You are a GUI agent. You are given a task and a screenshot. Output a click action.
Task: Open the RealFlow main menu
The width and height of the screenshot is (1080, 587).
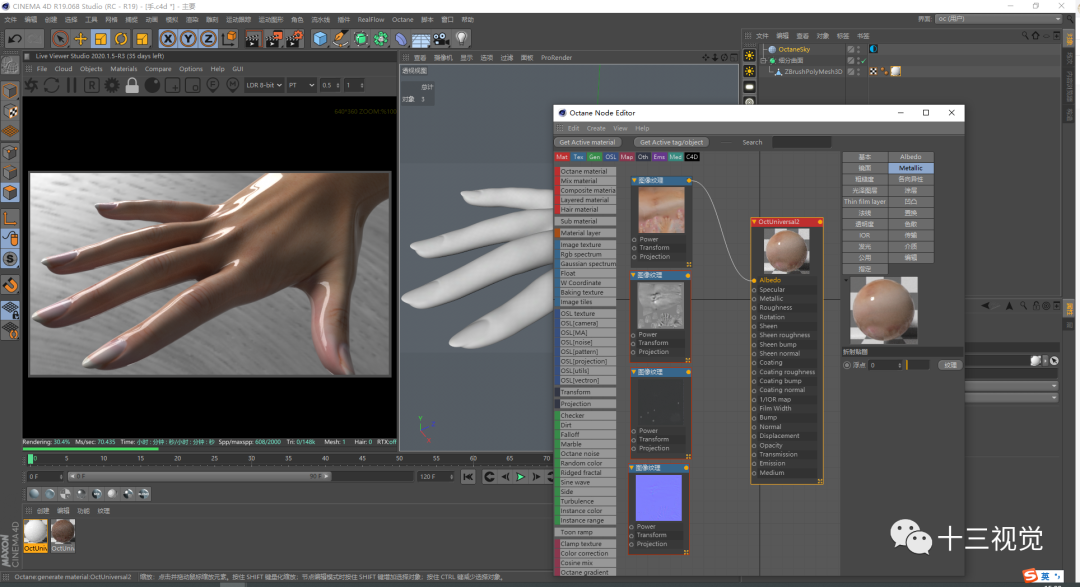click(x=371, y=19)
